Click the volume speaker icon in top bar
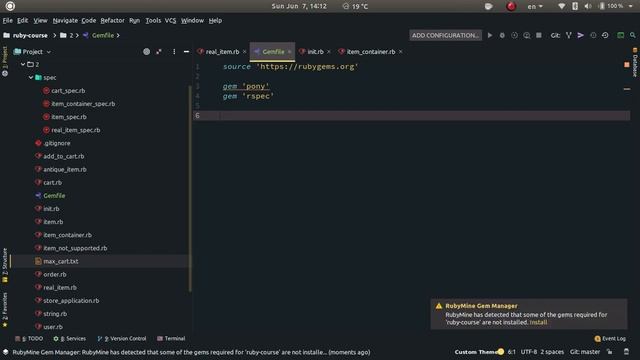 pyautogui.click(x=588, y=6)
